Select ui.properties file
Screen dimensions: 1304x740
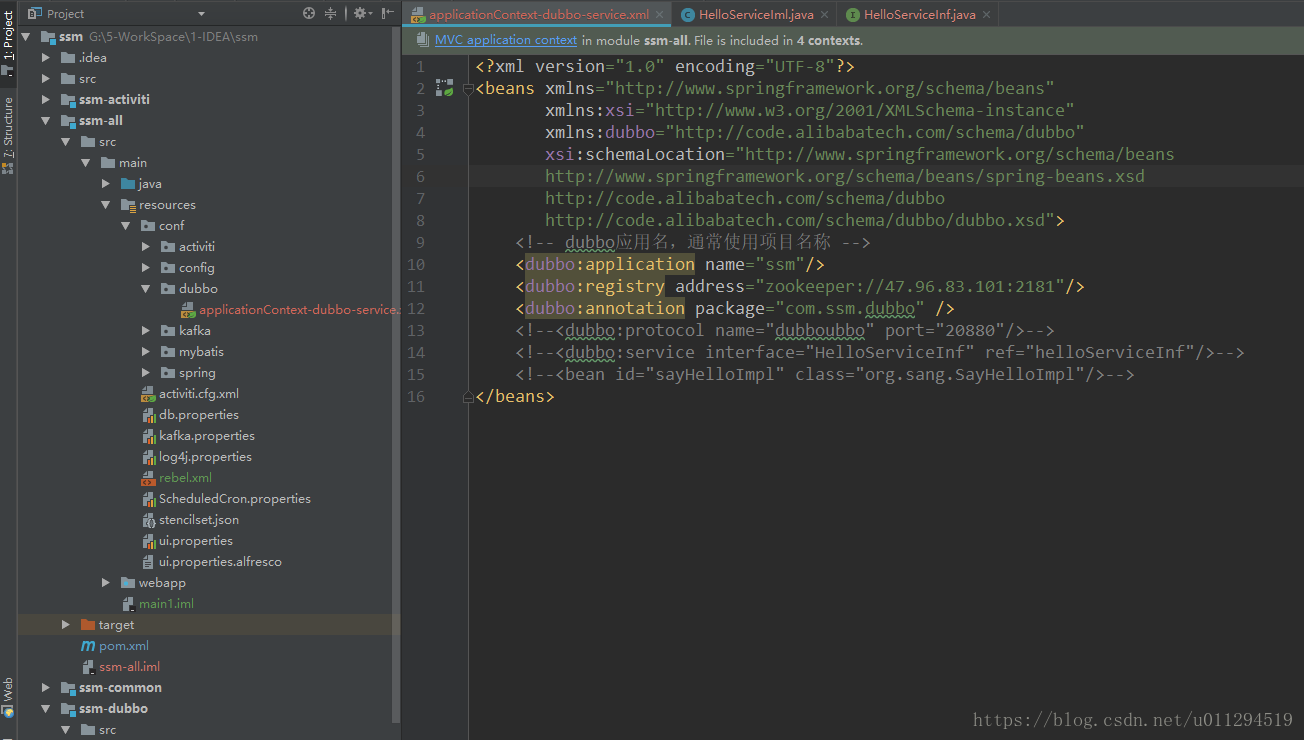click(x=195, y=541)
